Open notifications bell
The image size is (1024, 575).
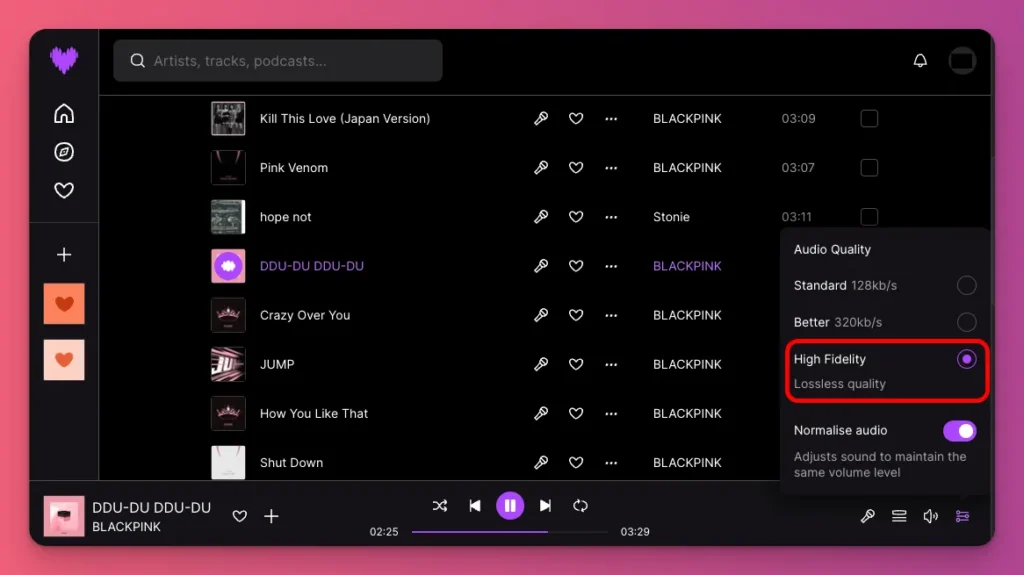pyautogui.click(x=920, y=61)
